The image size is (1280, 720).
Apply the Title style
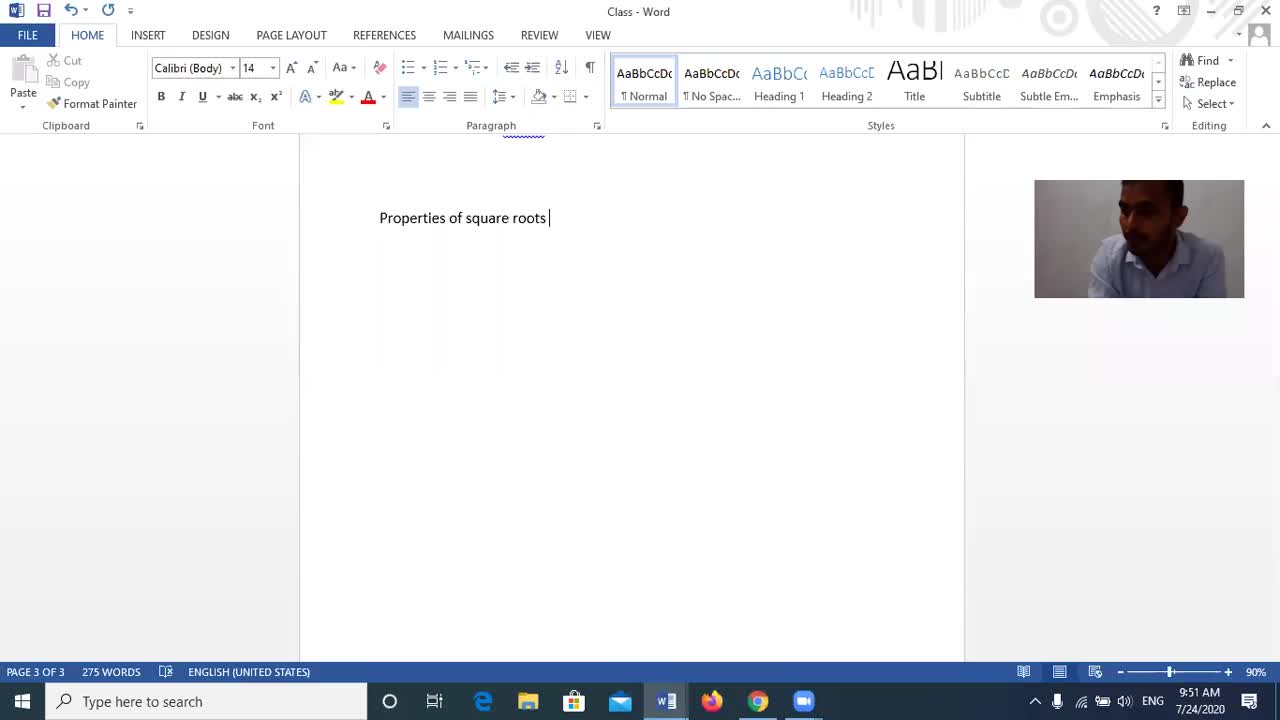(914, 82)
